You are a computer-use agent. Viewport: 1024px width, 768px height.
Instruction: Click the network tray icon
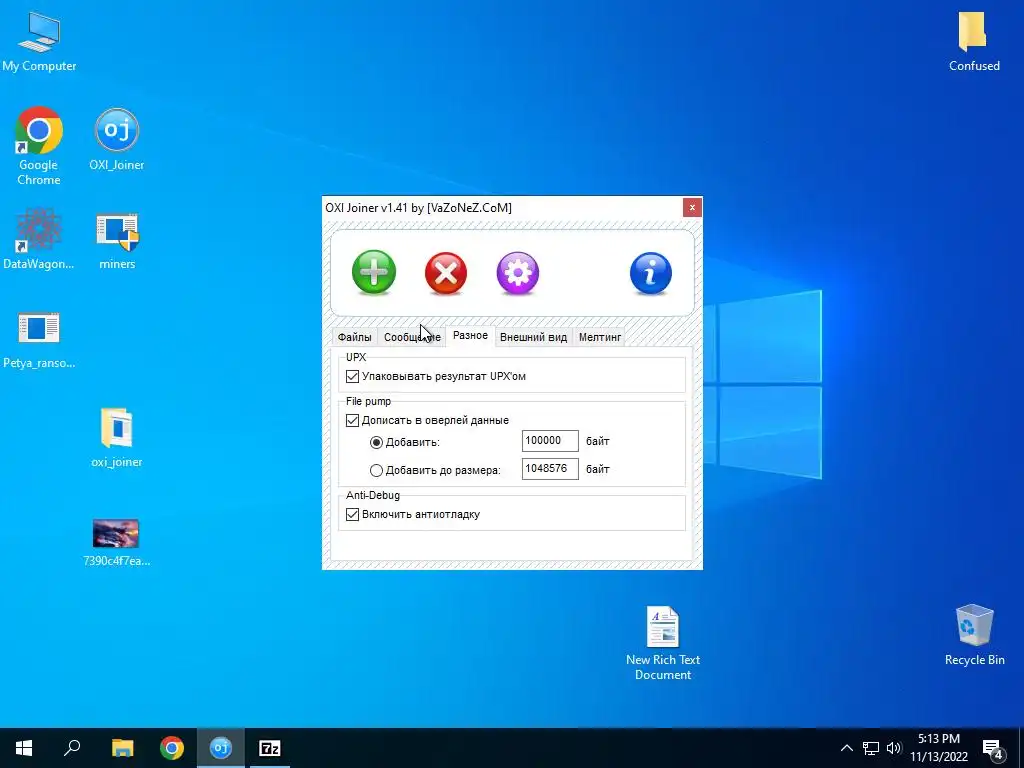pyautogui.click(x=871, y=748)
